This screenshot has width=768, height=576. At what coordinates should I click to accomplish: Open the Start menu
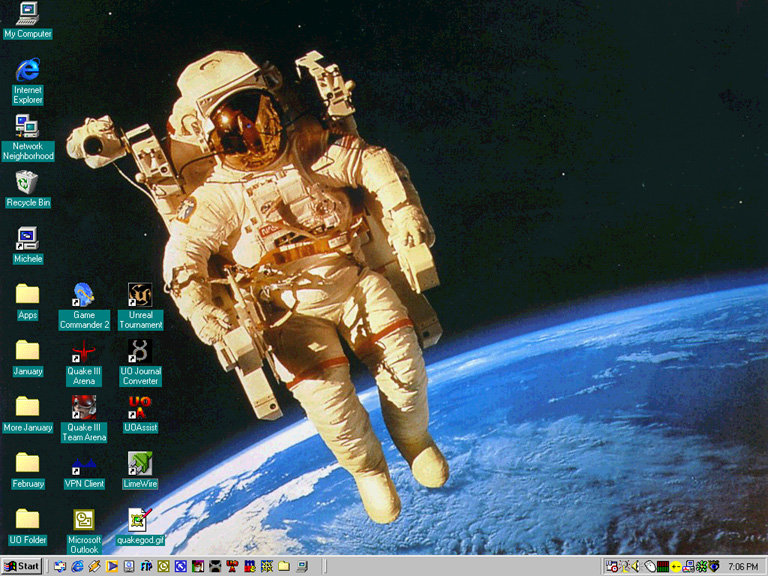pos(22,566)
